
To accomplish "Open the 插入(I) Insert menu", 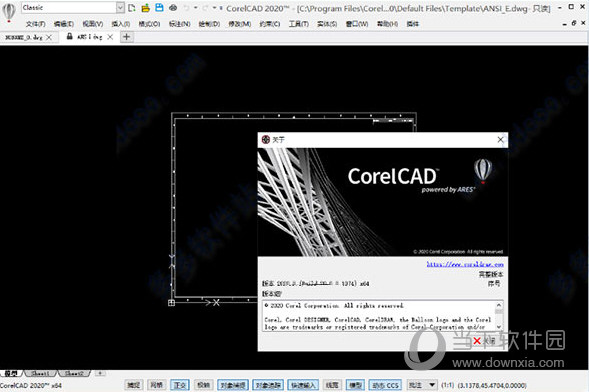I will [x=121, y=24].
